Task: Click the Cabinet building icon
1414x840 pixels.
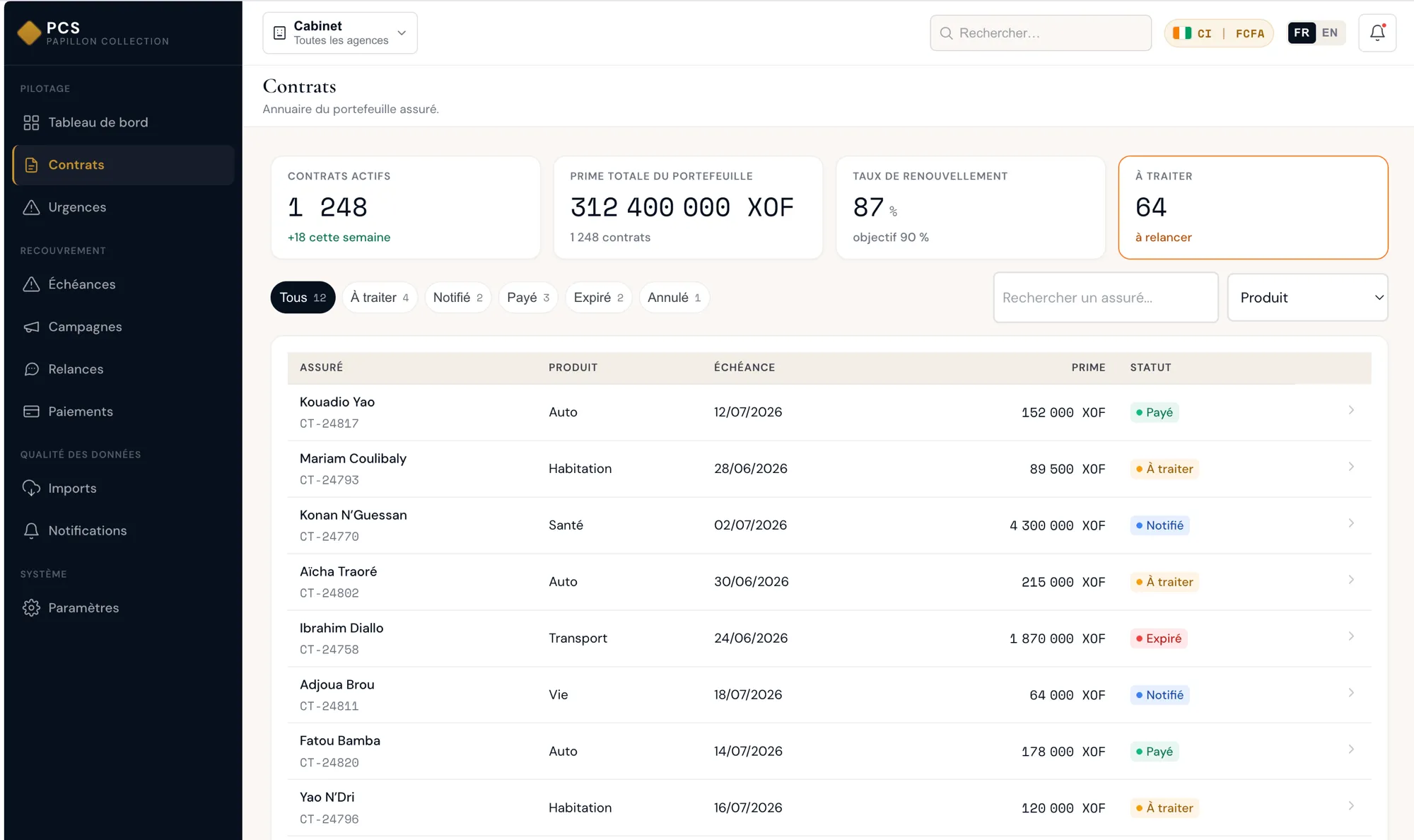Action: (280, 33)
